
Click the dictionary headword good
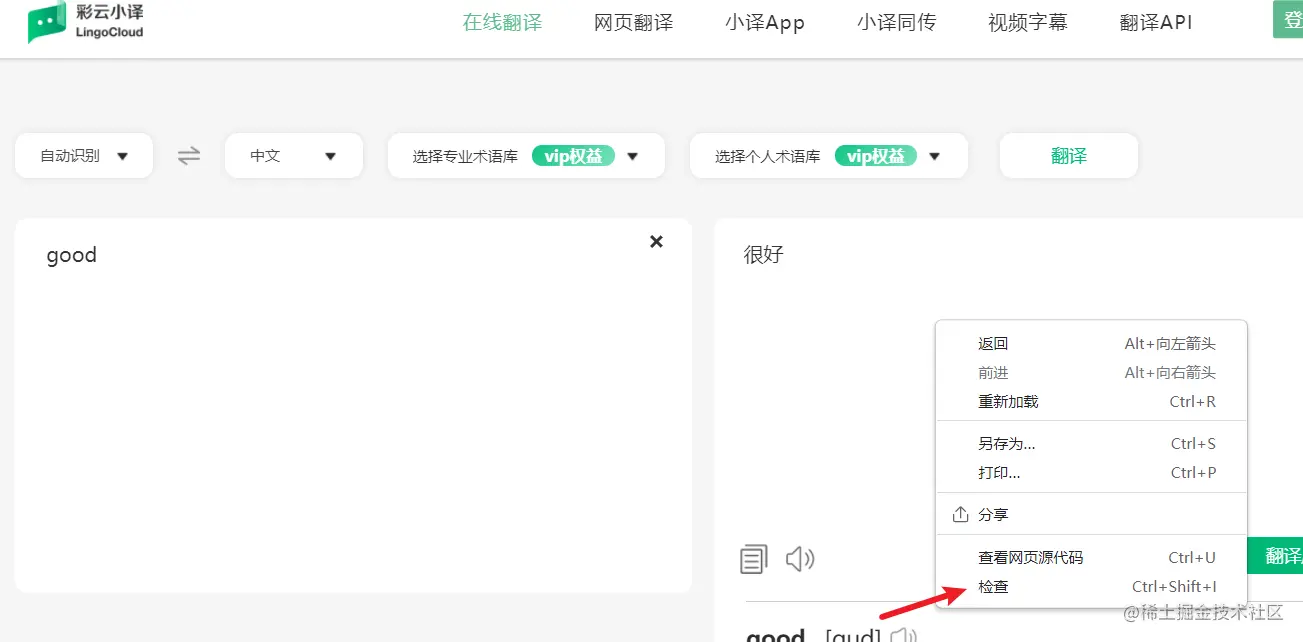[776, 634]
